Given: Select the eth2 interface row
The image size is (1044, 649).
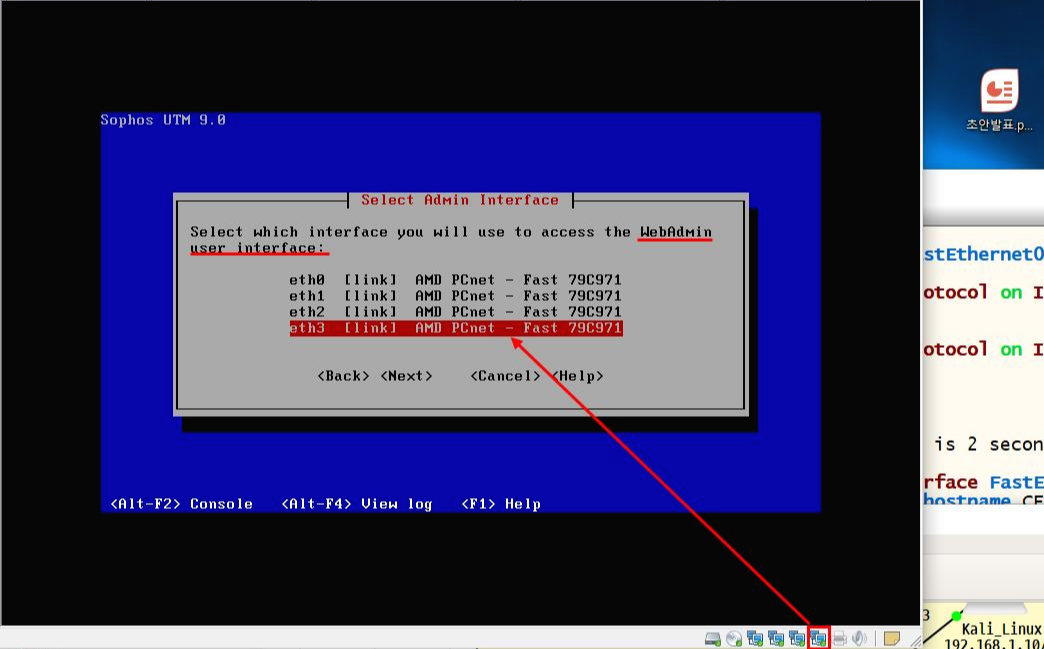Looking at the screenshot, I should click(x=455, y=312).
